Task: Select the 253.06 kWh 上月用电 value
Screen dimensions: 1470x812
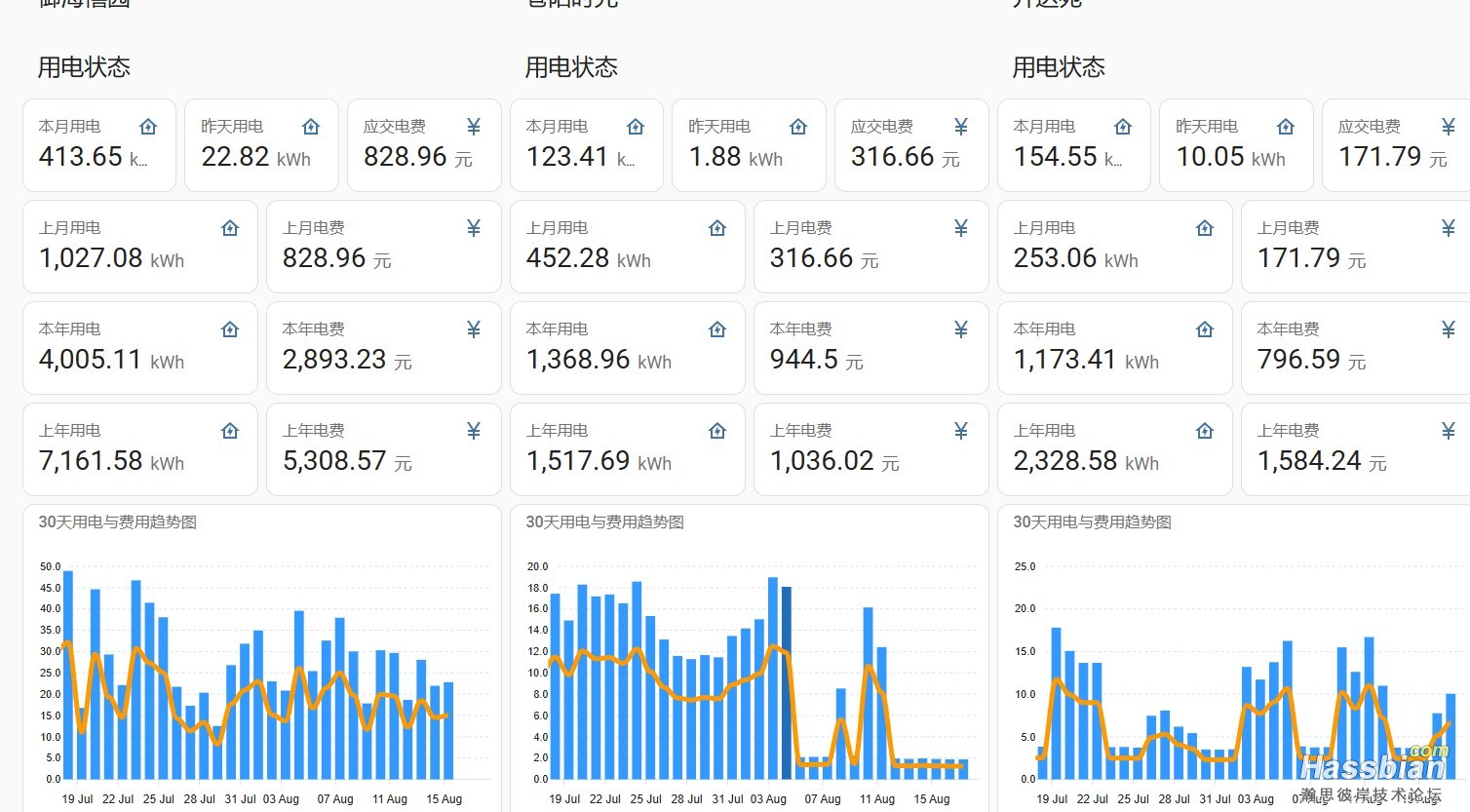Action: (x=1076, y=258)
